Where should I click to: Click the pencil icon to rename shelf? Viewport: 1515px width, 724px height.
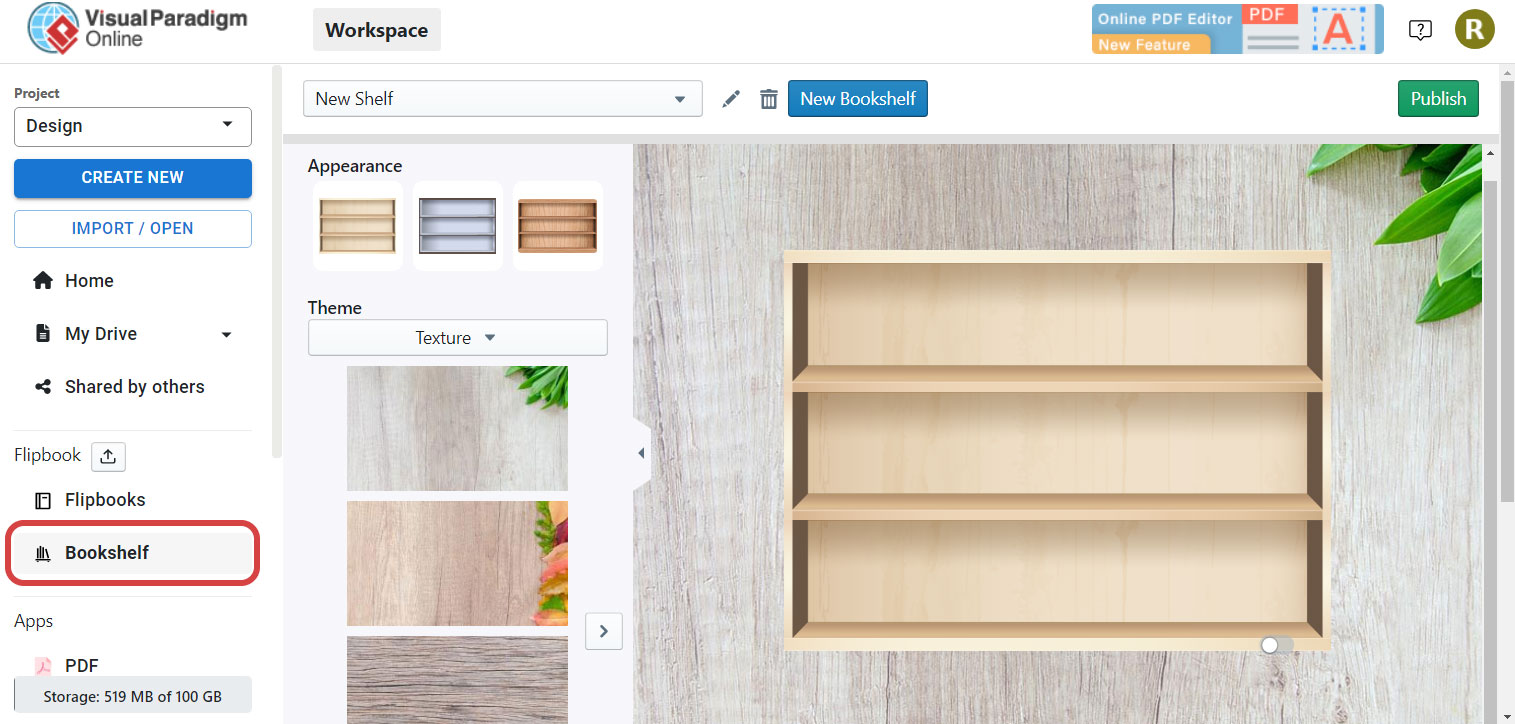click(x=731, y=99)
